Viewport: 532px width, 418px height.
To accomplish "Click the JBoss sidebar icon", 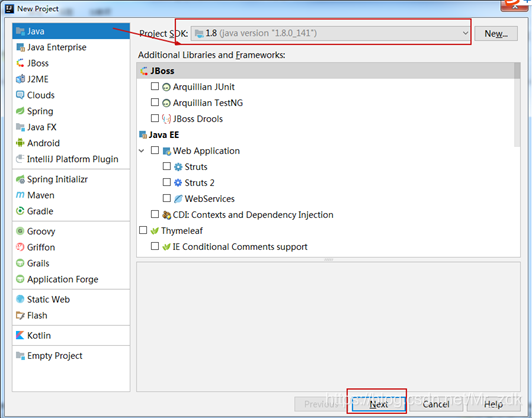I will (20, 63).
